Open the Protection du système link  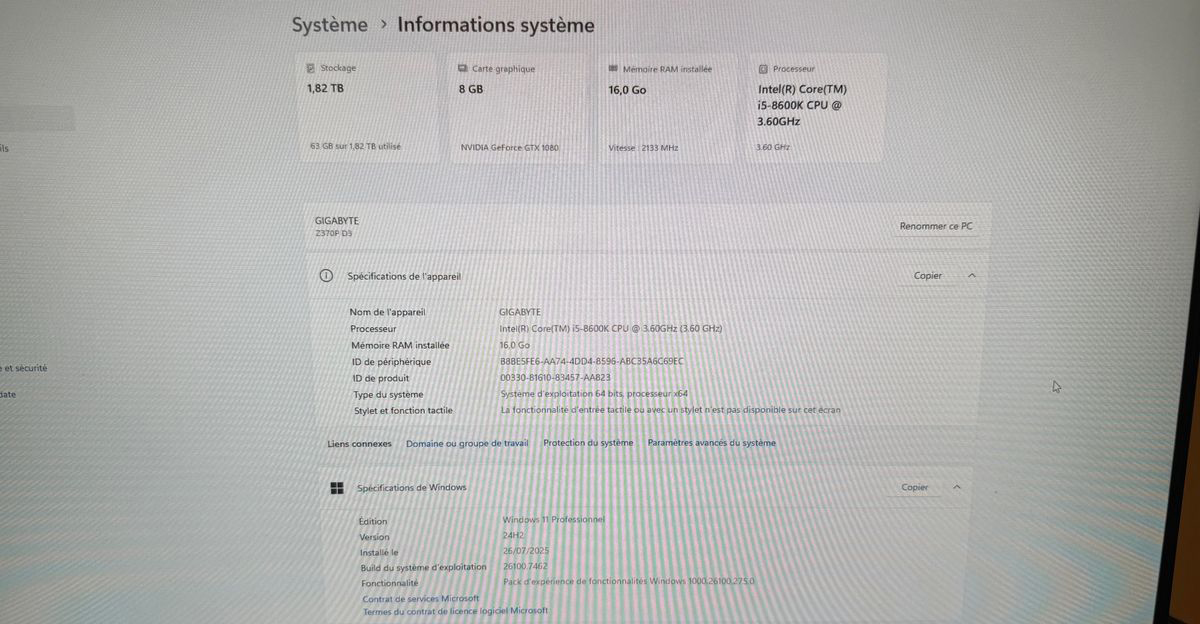[588, 443]
